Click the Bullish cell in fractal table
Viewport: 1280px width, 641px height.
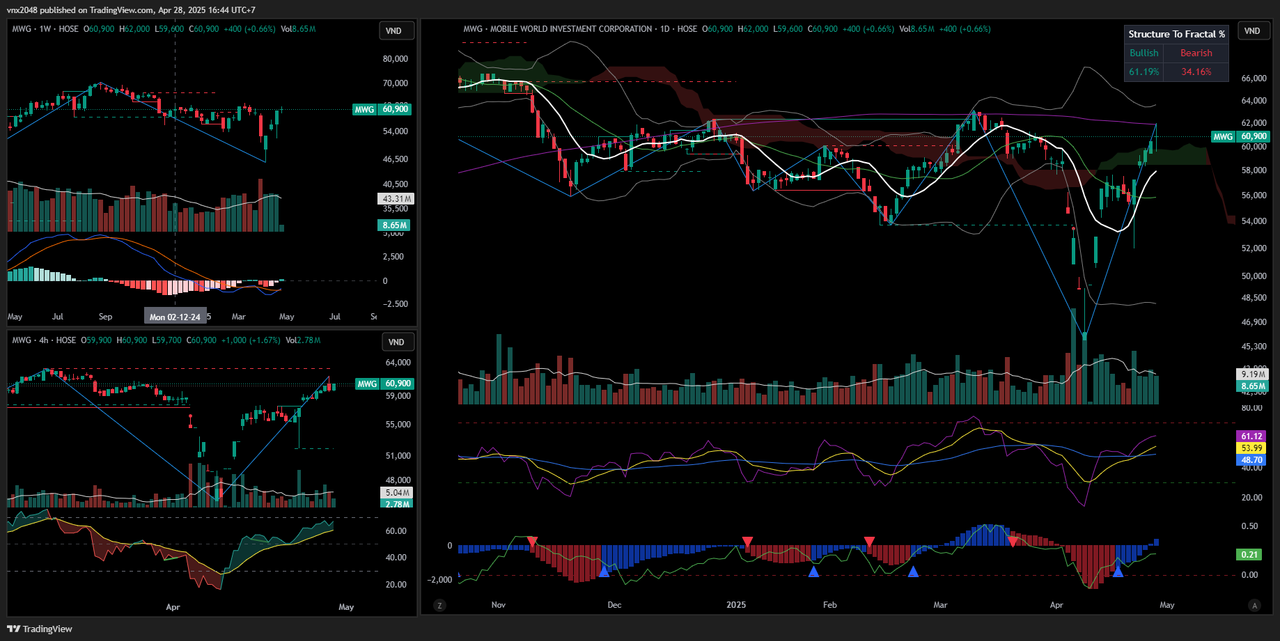[1144, 53]
